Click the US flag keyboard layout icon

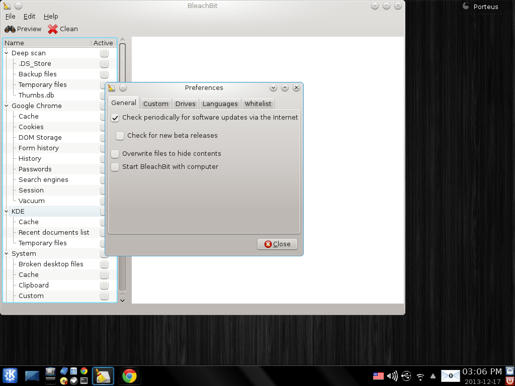pos(378,376)
